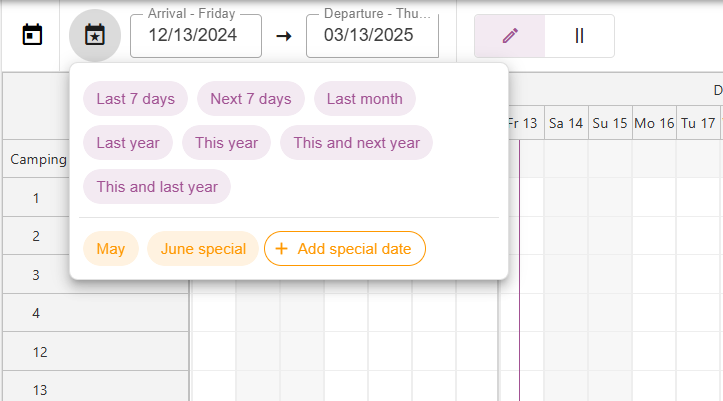Switch to the split columns mode toggle

click(x=579, y=35)
